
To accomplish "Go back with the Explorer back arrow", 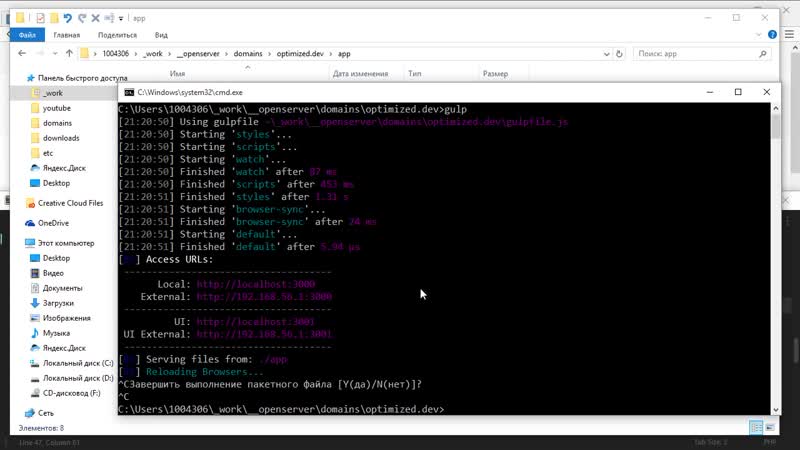I will tap(21, 53).
